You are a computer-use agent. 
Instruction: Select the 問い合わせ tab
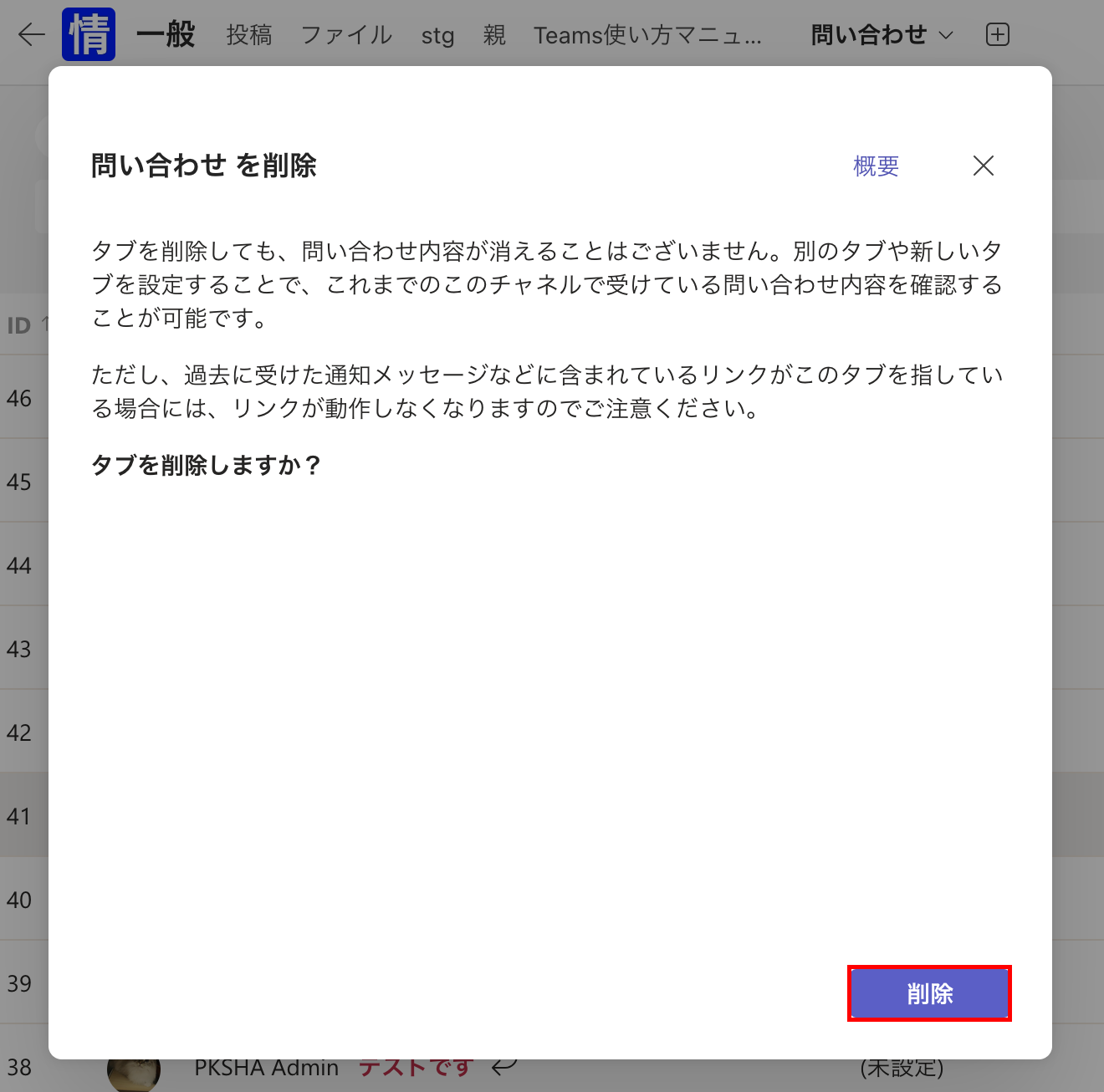point(869,35)
